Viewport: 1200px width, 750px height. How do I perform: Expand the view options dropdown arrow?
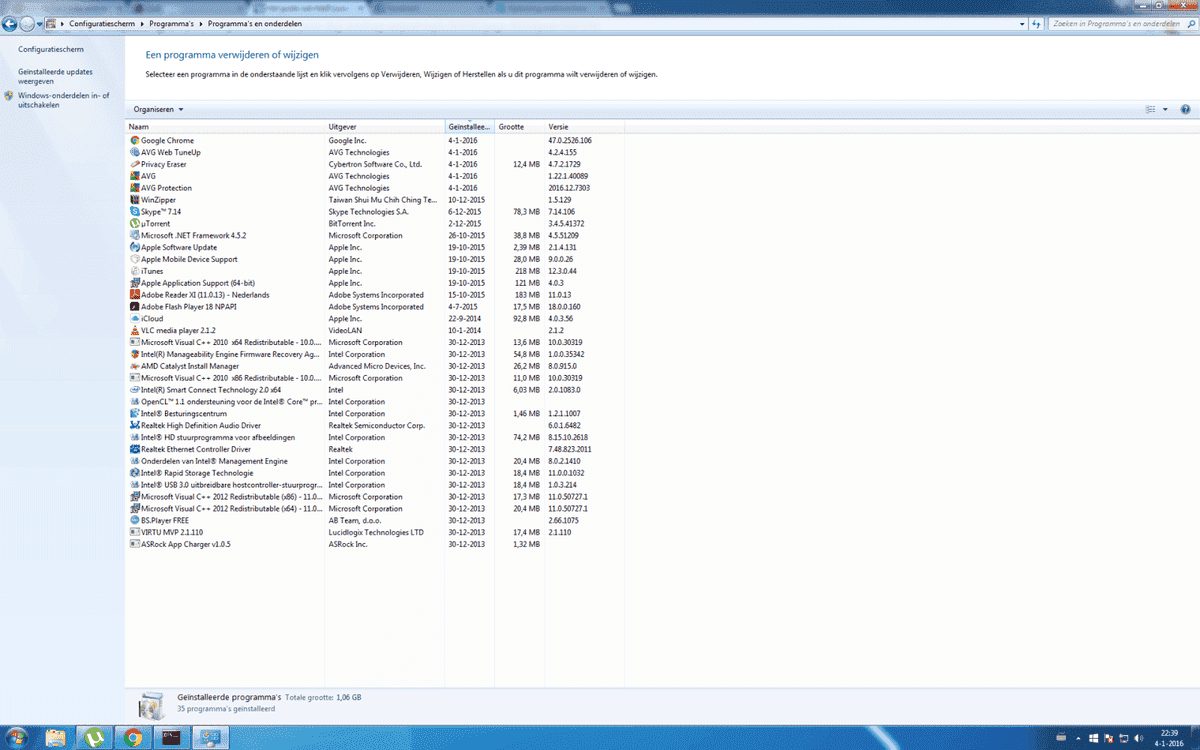1165,109
